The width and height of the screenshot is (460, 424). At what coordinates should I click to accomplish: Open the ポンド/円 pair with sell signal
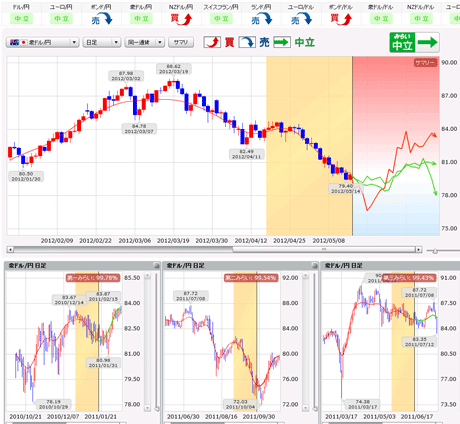tap(101, 14)
